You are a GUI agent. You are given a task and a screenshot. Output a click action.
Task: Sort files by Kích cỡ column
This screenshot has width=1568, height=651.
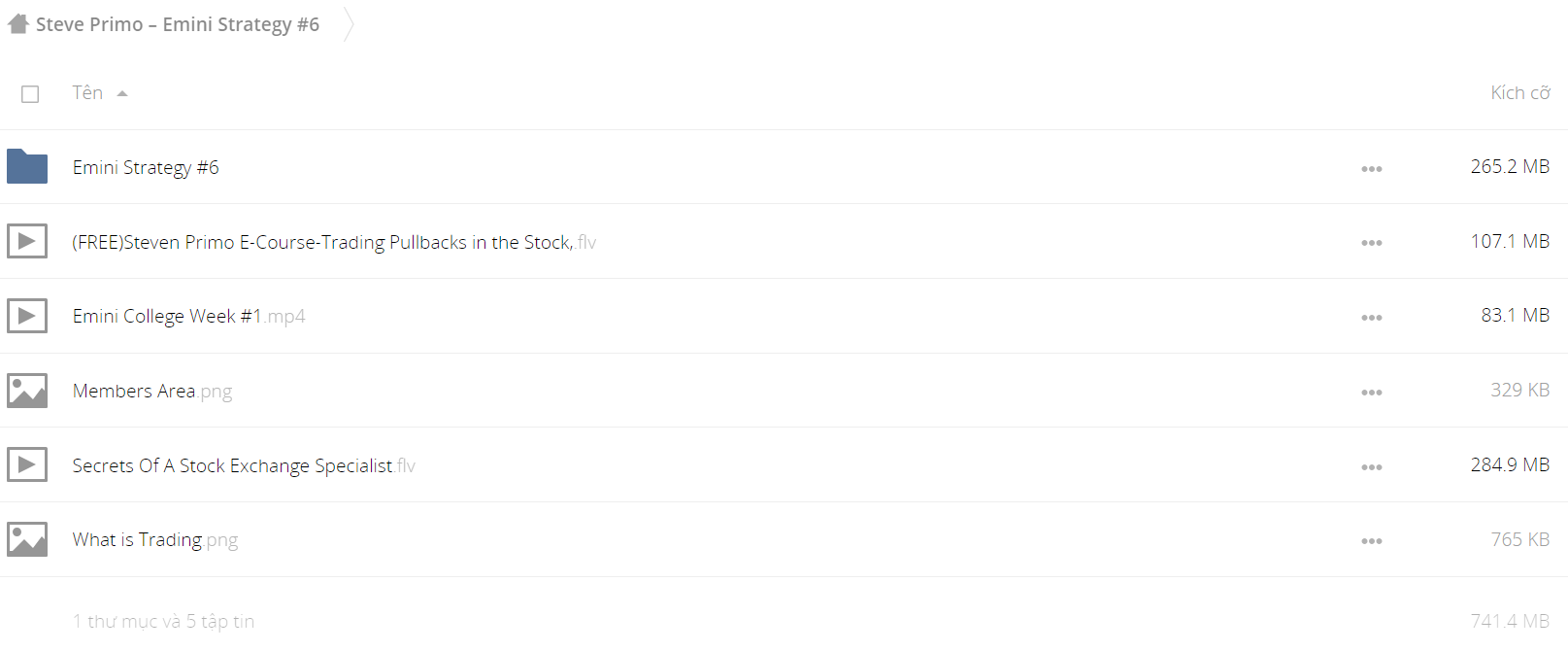point(1519,93)
